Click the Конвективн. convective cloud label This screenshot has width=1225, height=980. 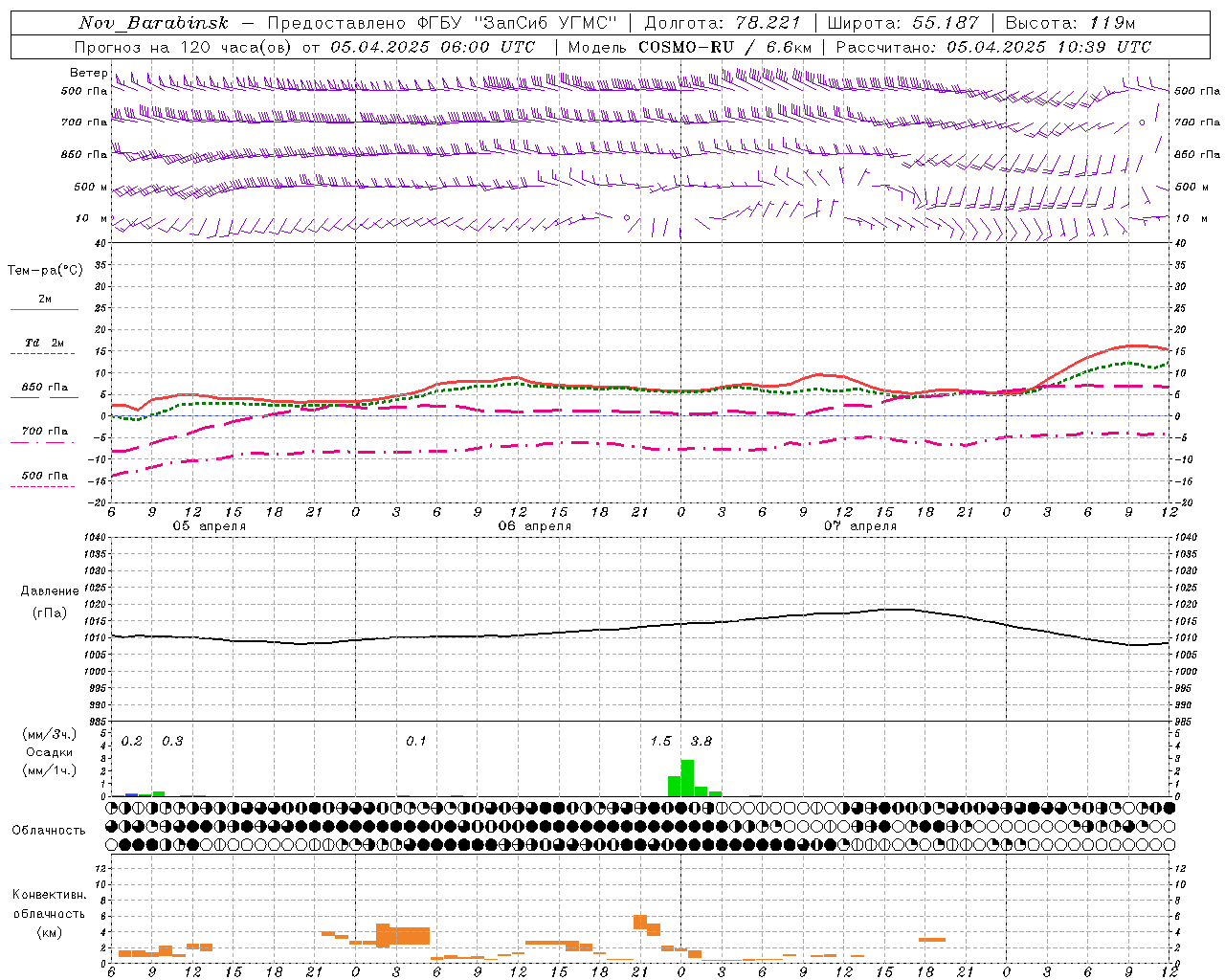click(49, 895)
